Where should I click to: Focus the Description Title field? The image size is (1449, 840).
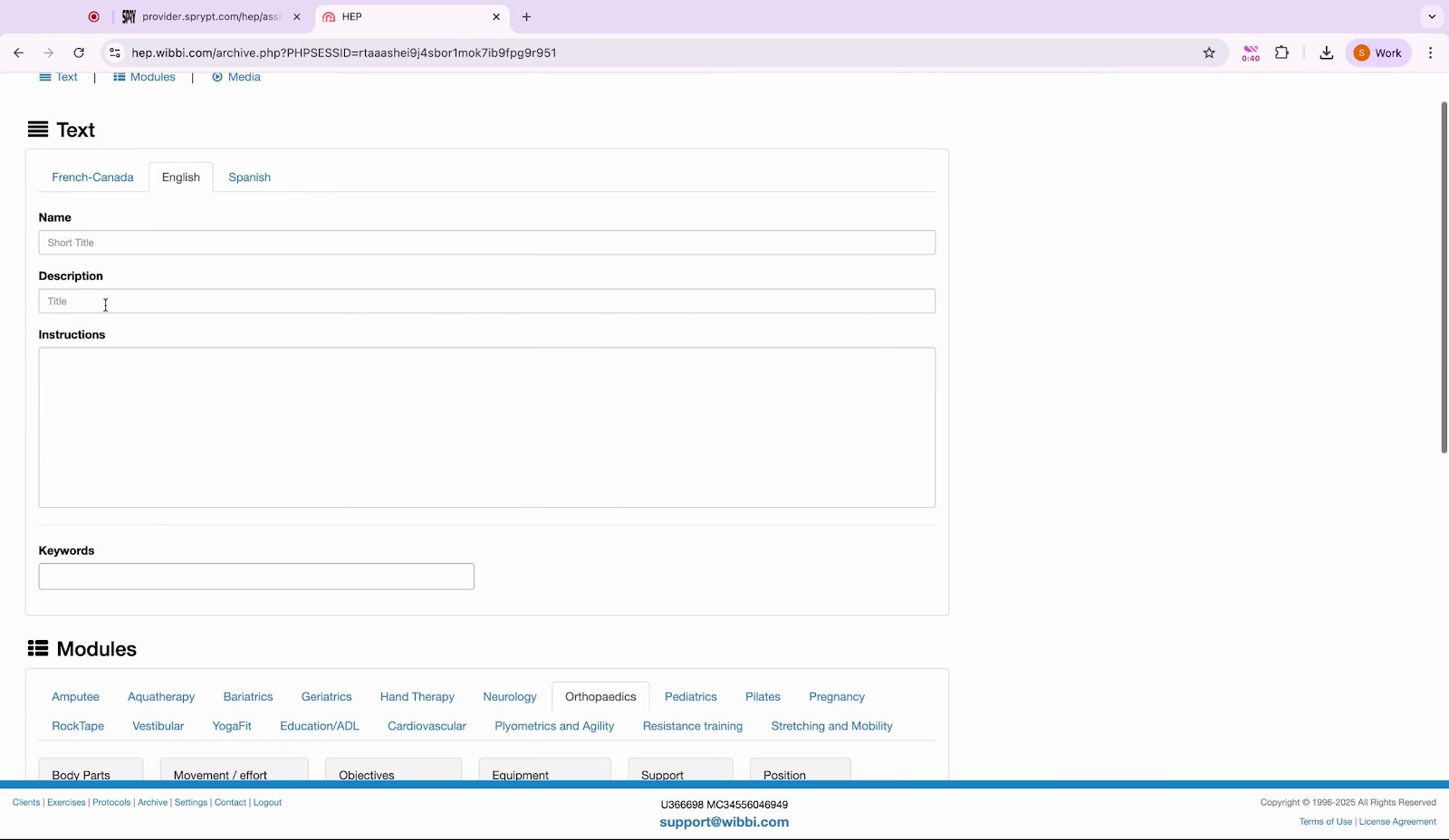tap(487, 301)
